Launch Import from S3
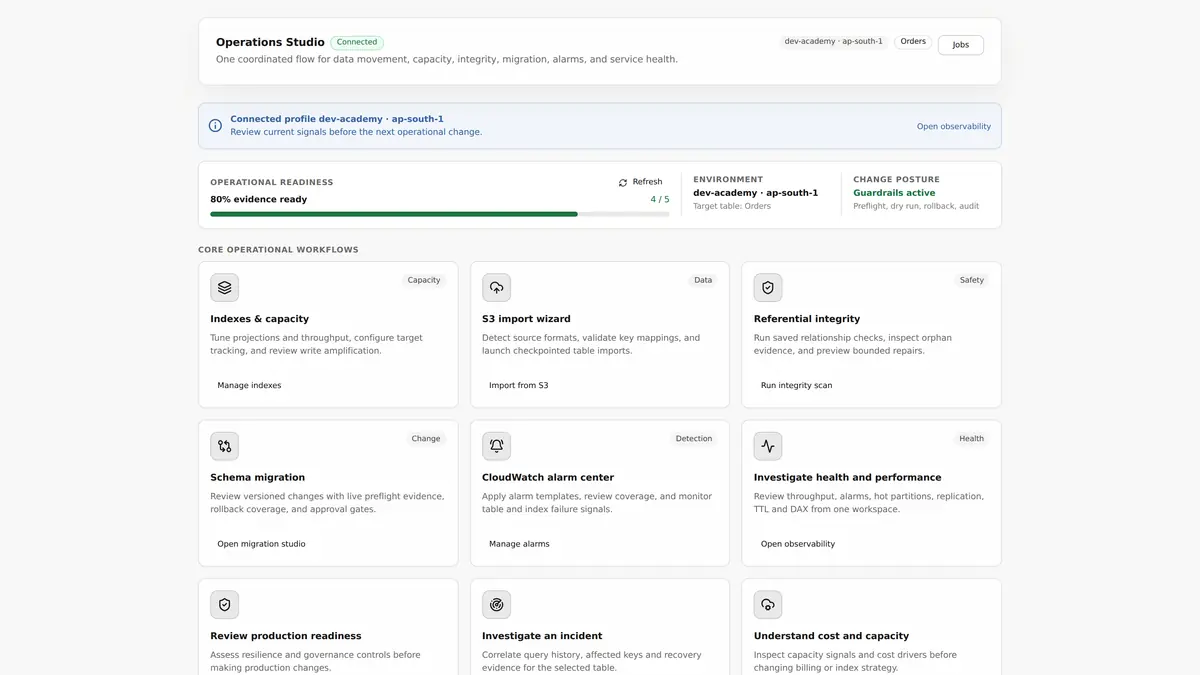This screenshot has width=1200, height=675. coord(518,385)
